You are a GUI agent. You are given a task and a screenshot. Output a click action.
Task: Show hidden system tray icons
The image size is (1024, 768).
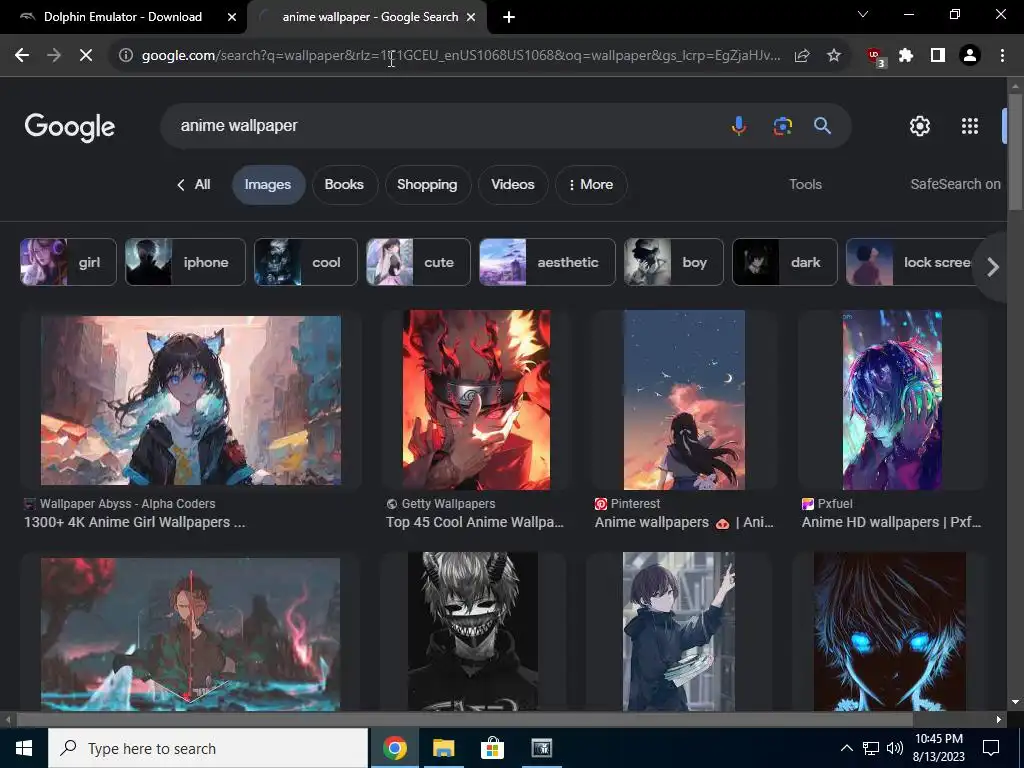(x=846, y=748)
